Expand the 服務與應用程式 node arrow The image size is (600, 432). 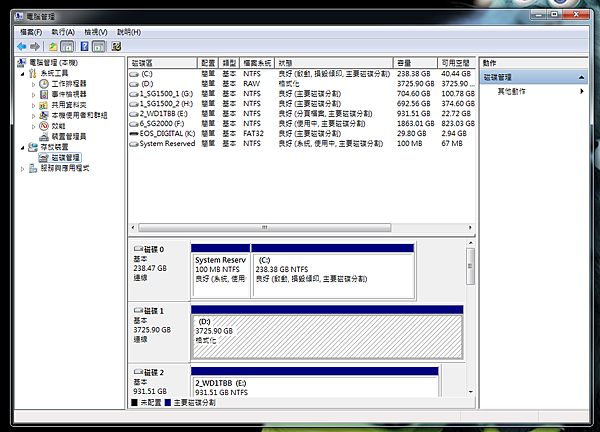(23, 169)
